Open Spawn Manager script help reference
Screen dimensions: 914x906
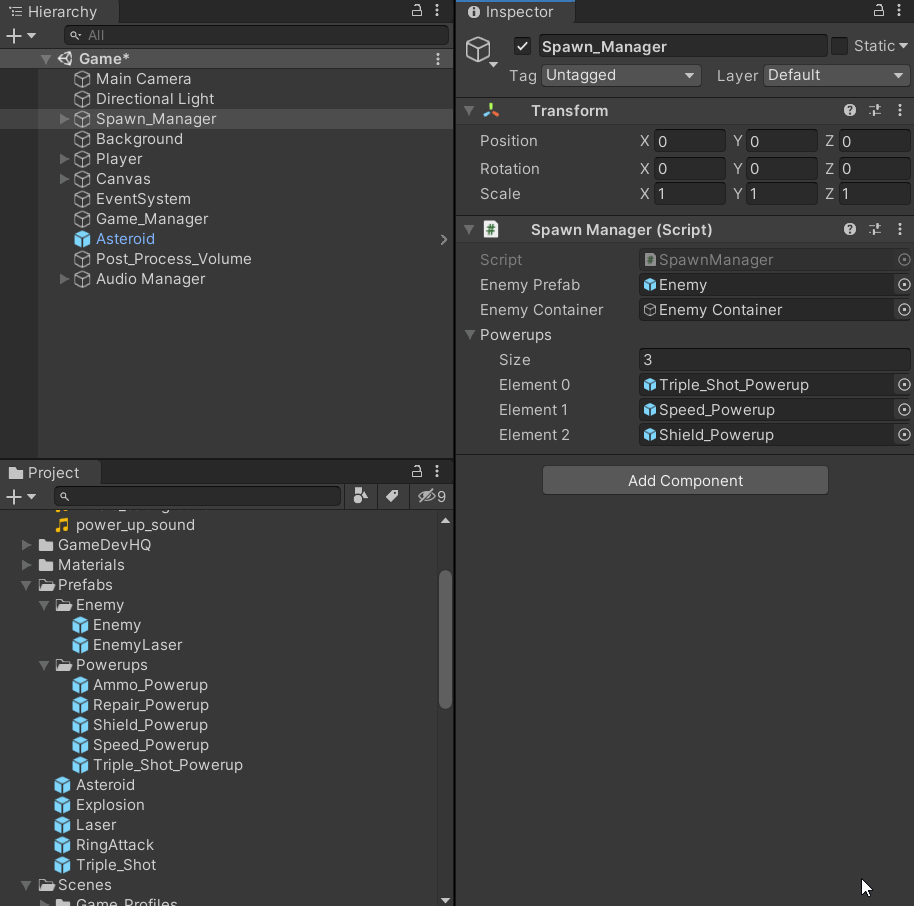850,229
